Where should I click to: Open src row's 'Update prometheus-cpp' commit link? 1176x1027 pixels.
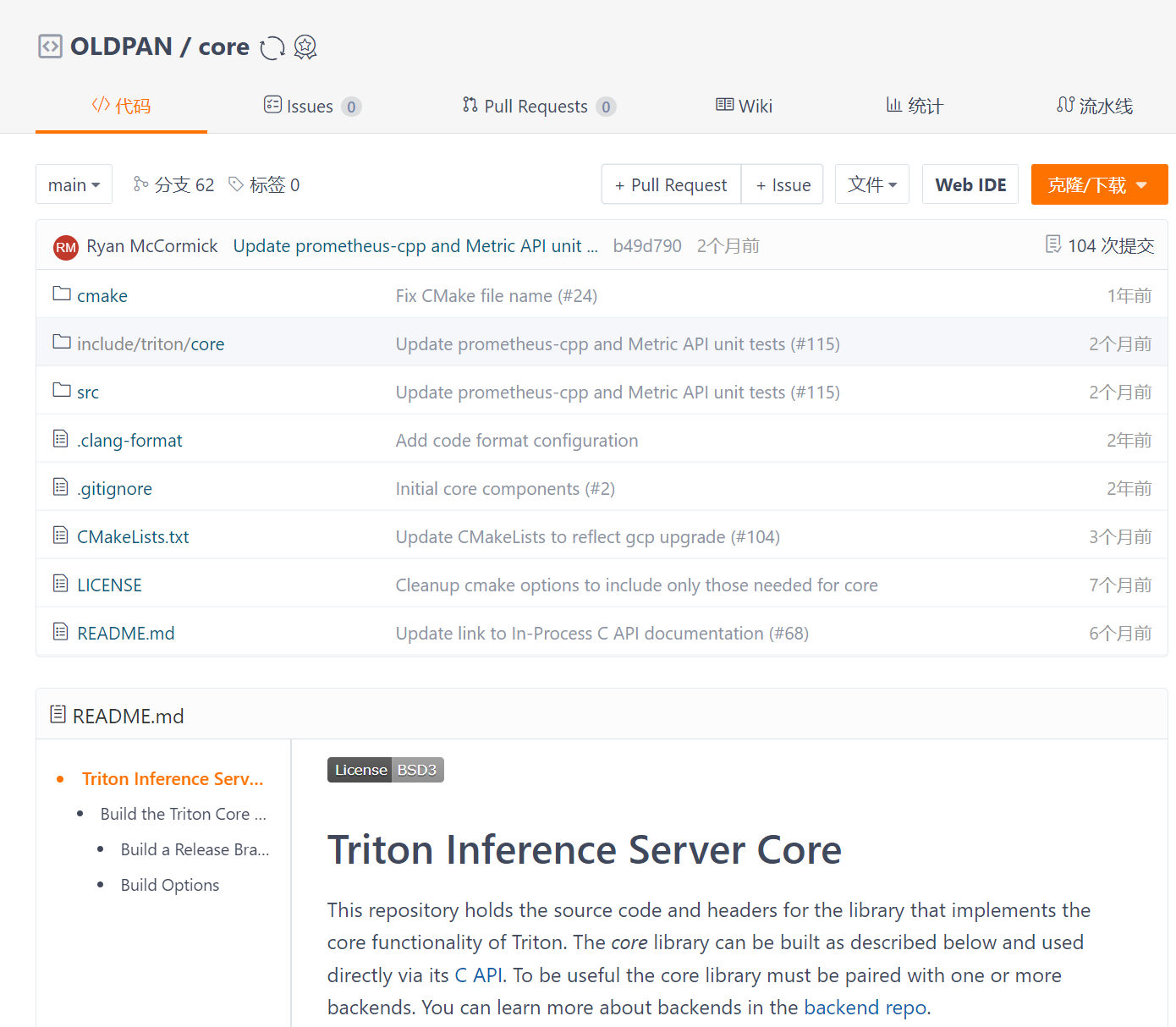(x=618, y=393)
